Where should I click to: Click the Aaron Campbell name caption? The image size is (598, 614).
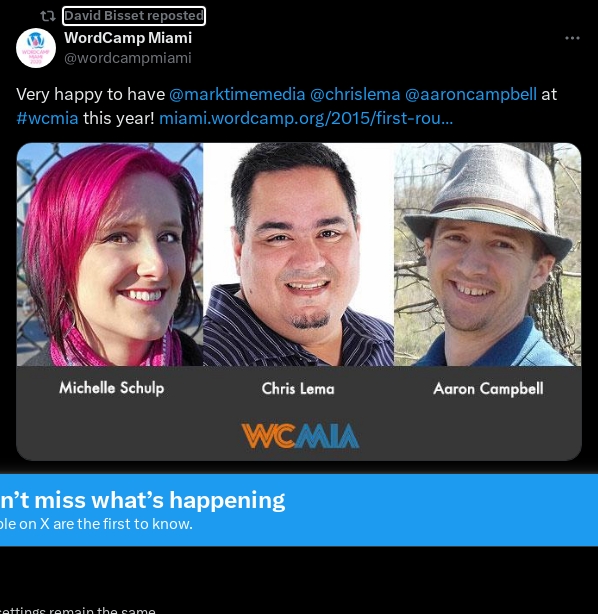(488, 389)
